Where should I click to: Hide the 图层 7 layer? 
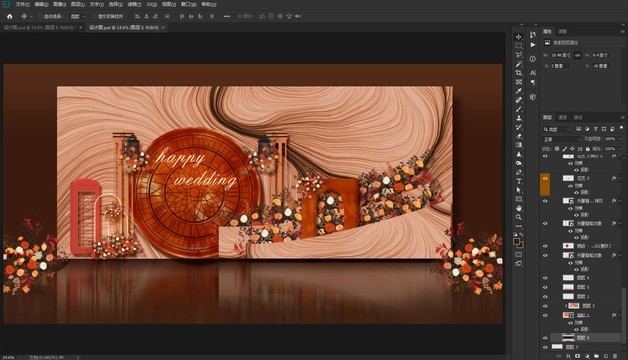point(545,347)
